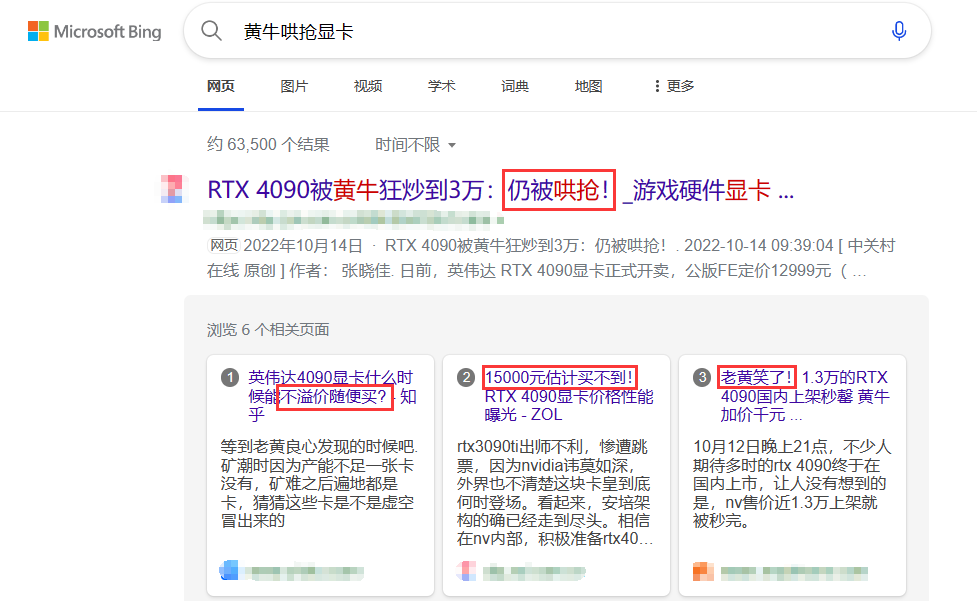The height and width of the screenshot is (601, 977).
Task: Open the 时间不限 time filter dropdown
Action: (415, 144)
